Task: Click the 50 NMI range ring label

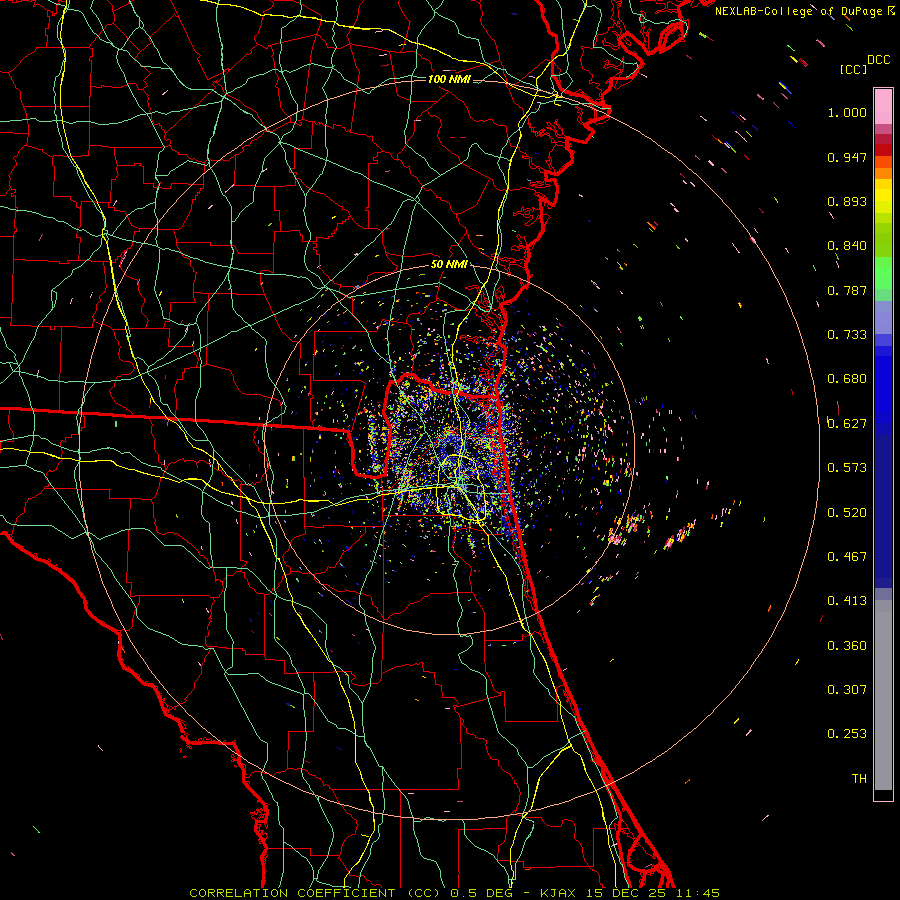Action: point(449,264)
